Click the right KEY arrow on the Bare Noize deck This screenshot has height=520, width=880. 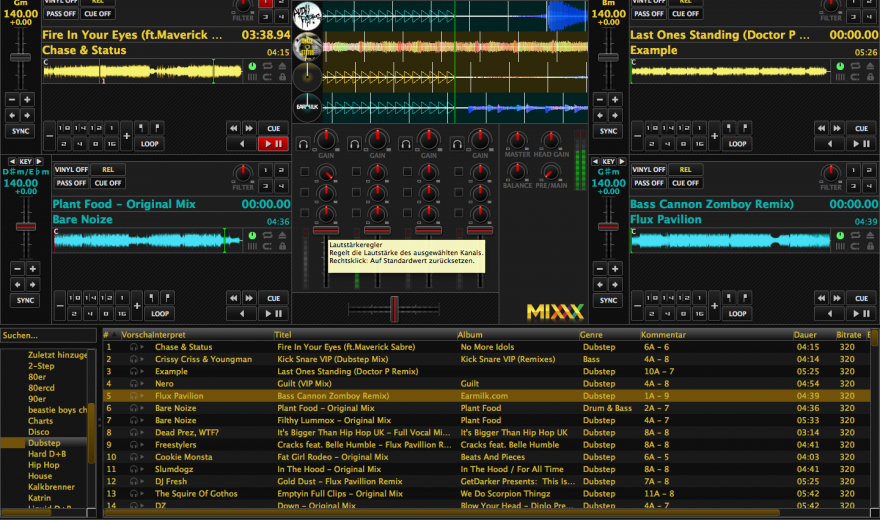pos(37,161)
